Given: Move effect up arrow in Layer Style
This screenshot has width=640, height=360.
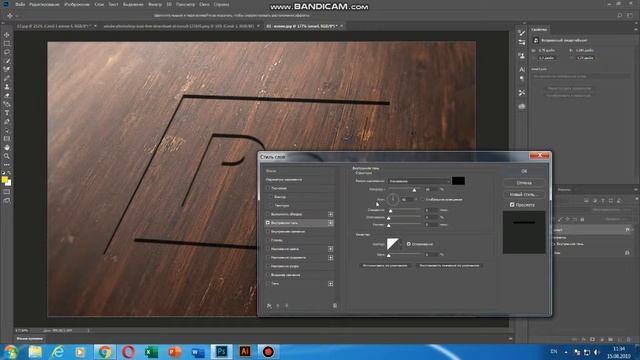Looking at the screenshot, I should (278, 305).
